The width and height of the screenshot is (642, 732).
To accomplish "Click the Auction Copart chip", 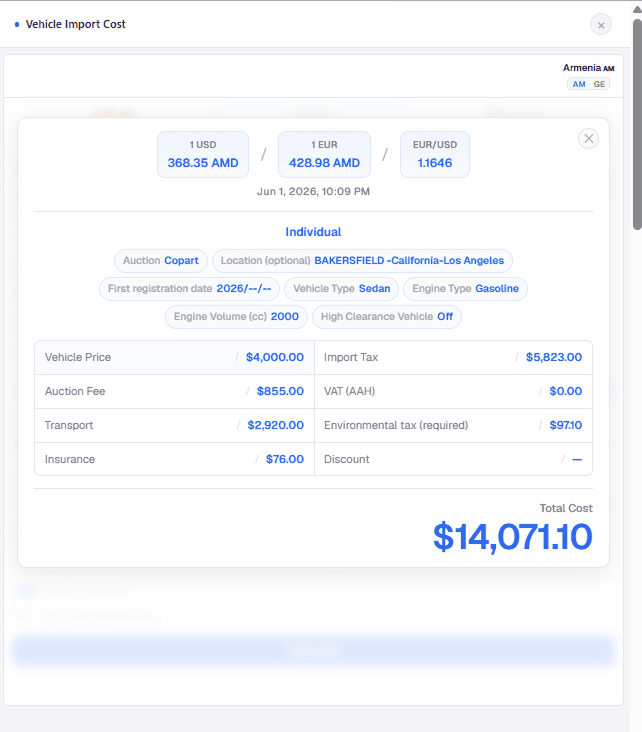I will [161, 260].
